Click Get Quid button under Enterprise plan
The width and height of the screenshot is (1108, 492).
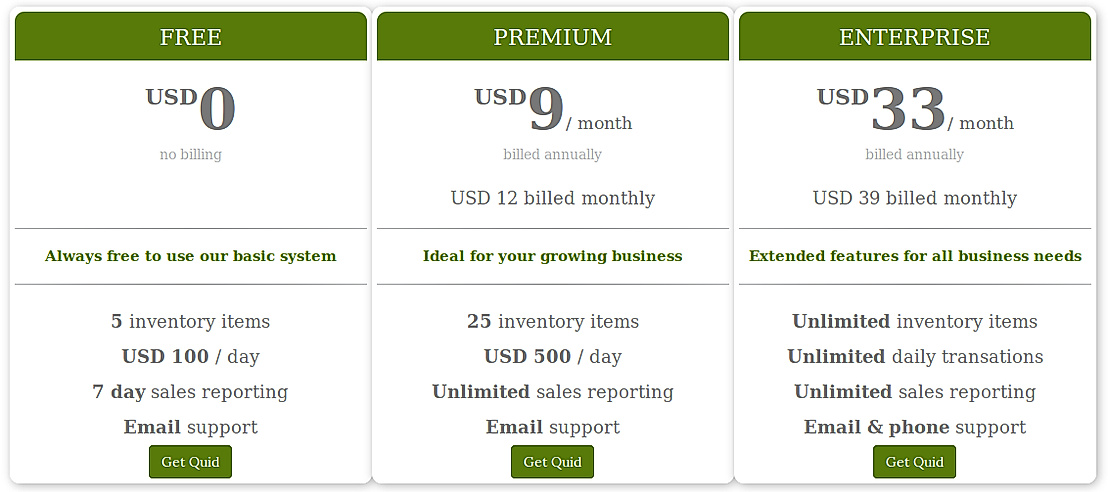[x=914, y=462]
